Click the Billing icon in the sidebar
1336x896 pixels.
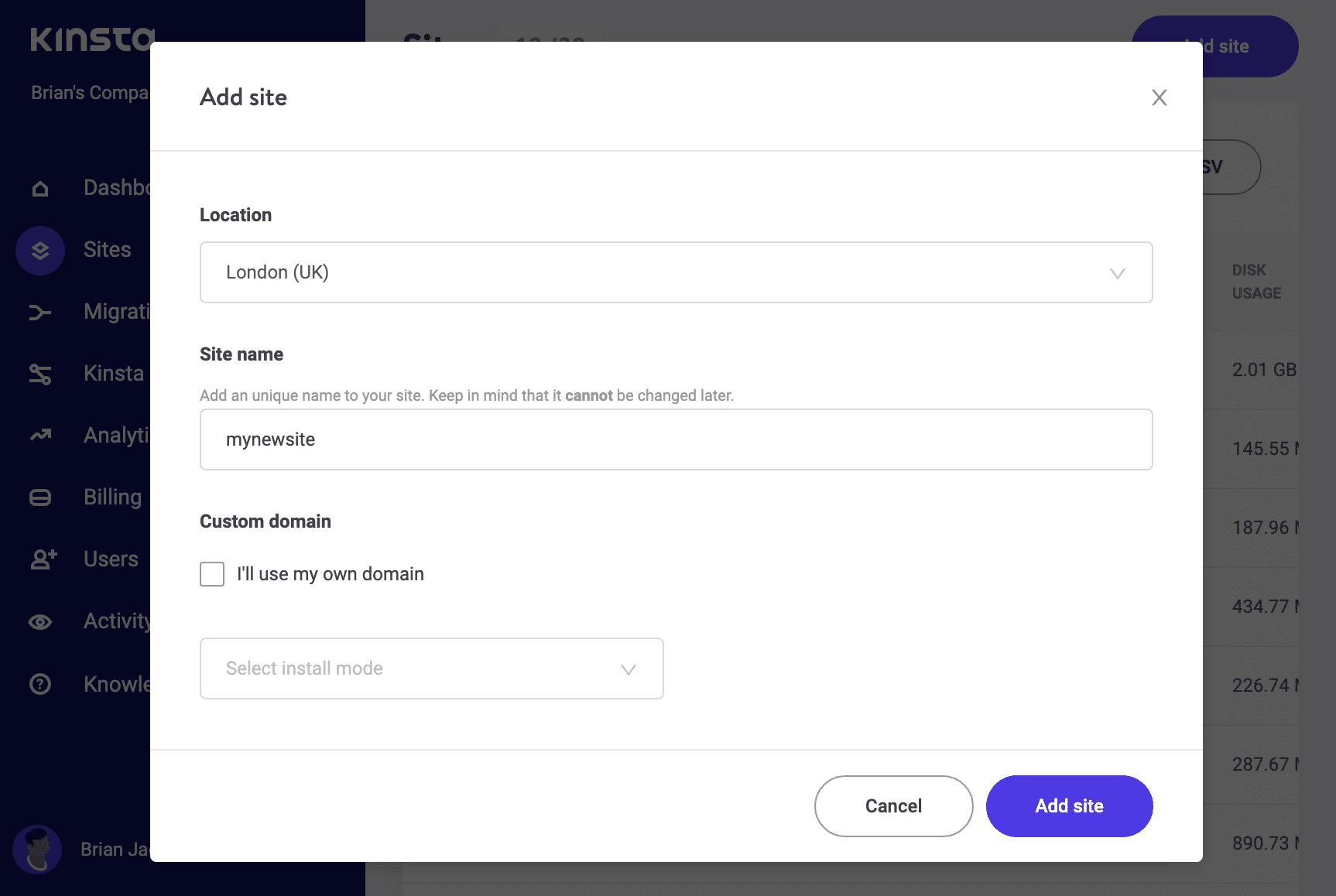[x=39, y=498]
